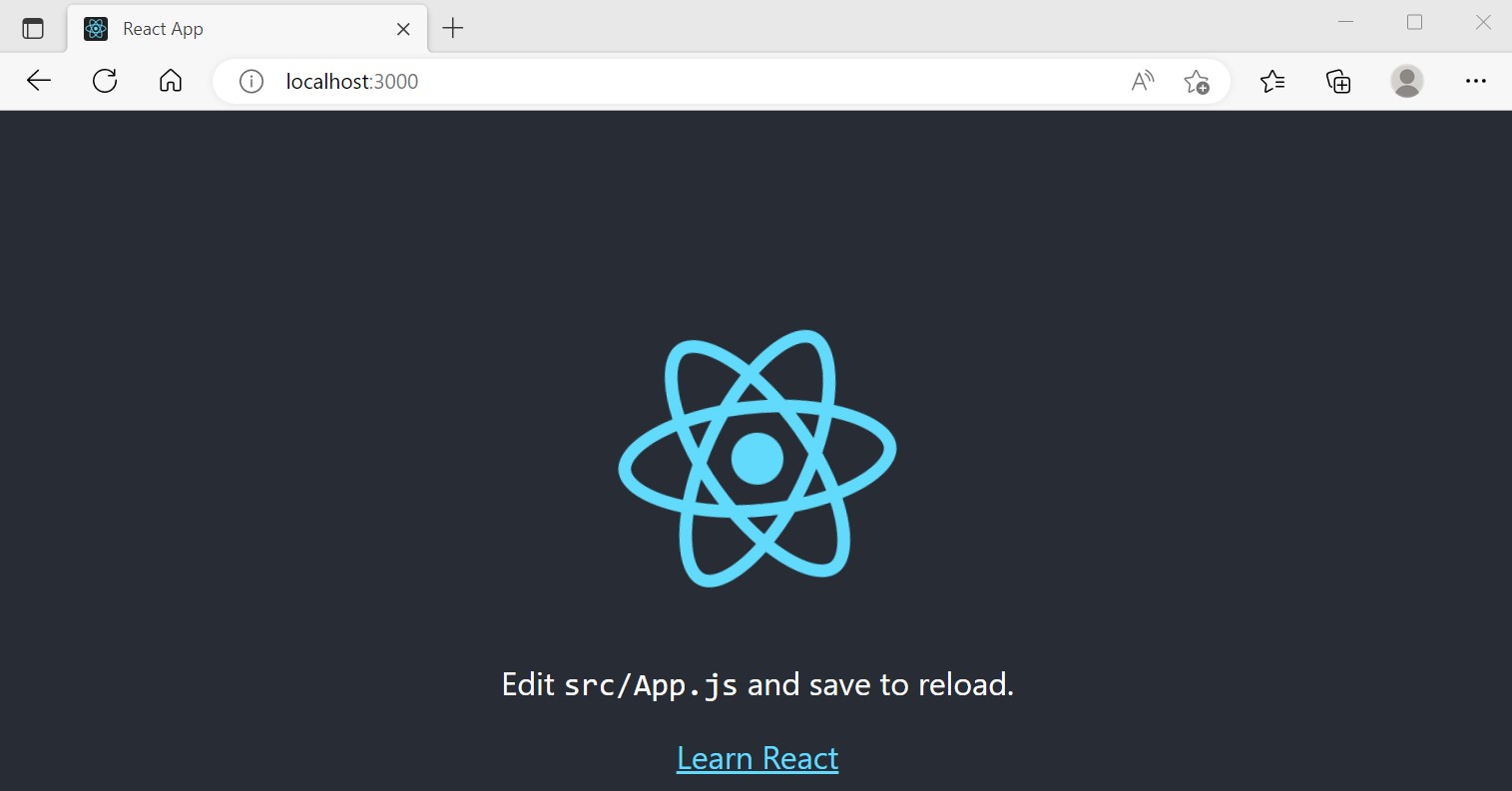This screenshot has width=1512, height=791.
Task: Open the Favorites list
Action: [1272, 82]
